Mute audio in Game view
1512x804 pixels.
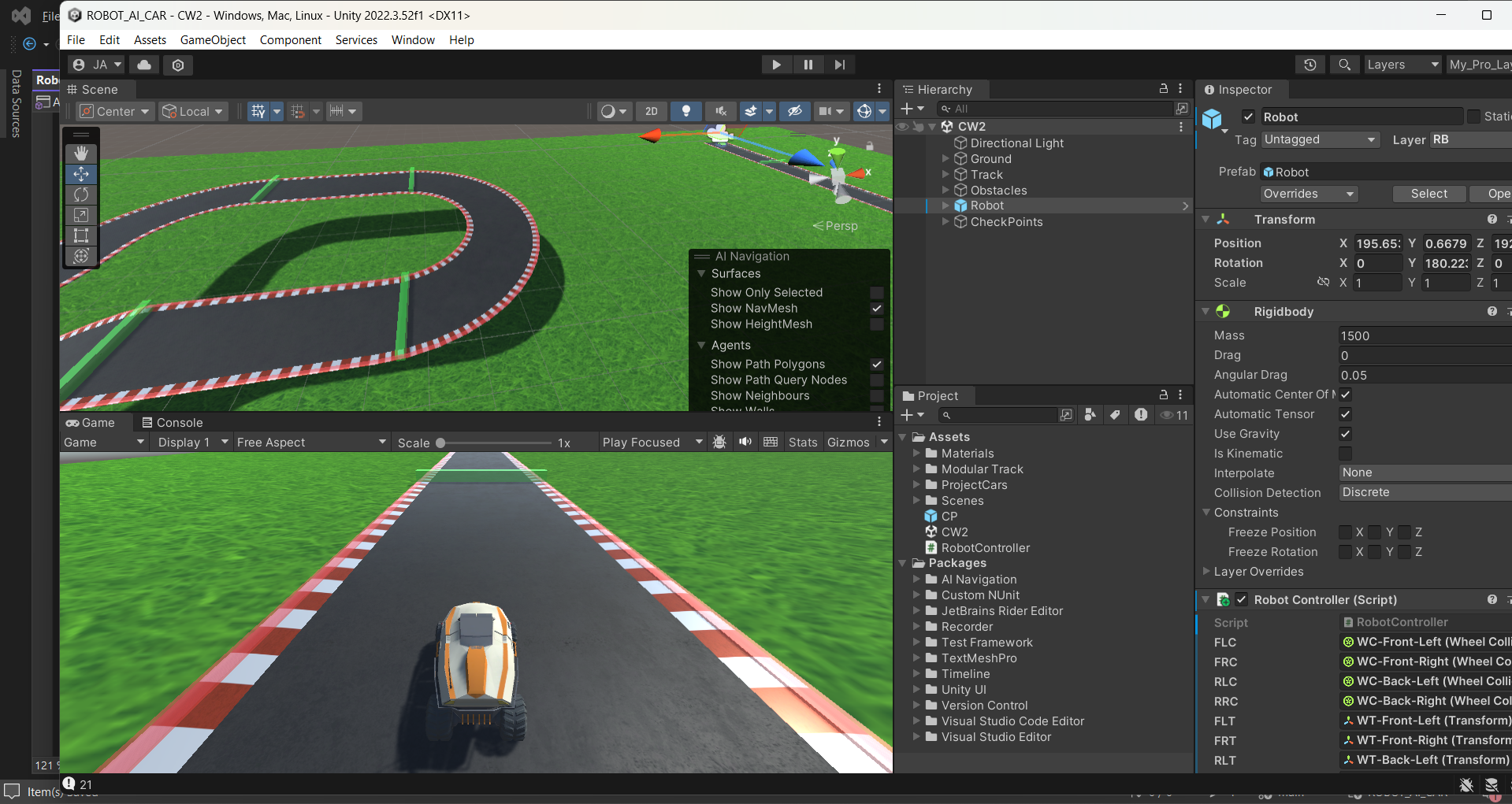point(745,442)
